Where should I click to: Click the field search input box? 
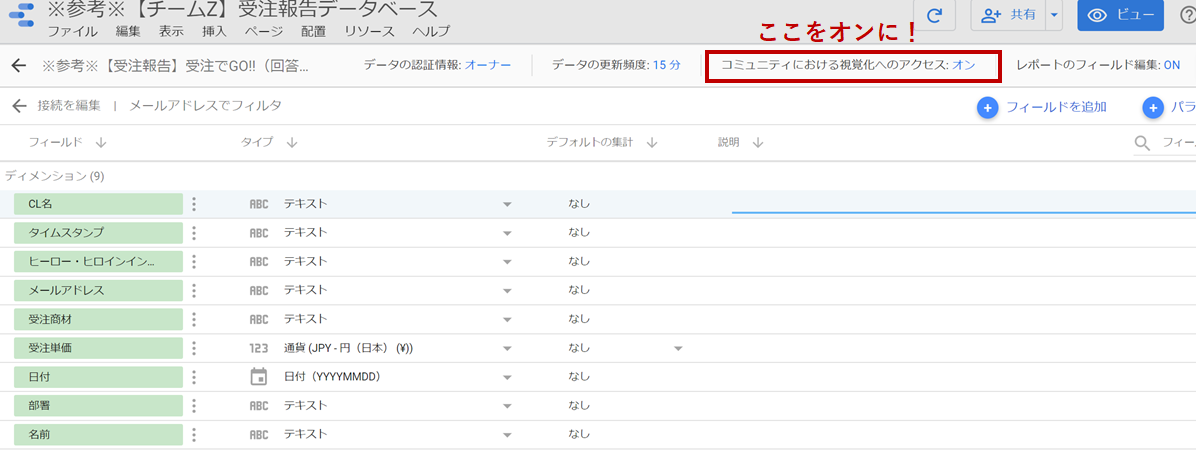click(1178, 143)
